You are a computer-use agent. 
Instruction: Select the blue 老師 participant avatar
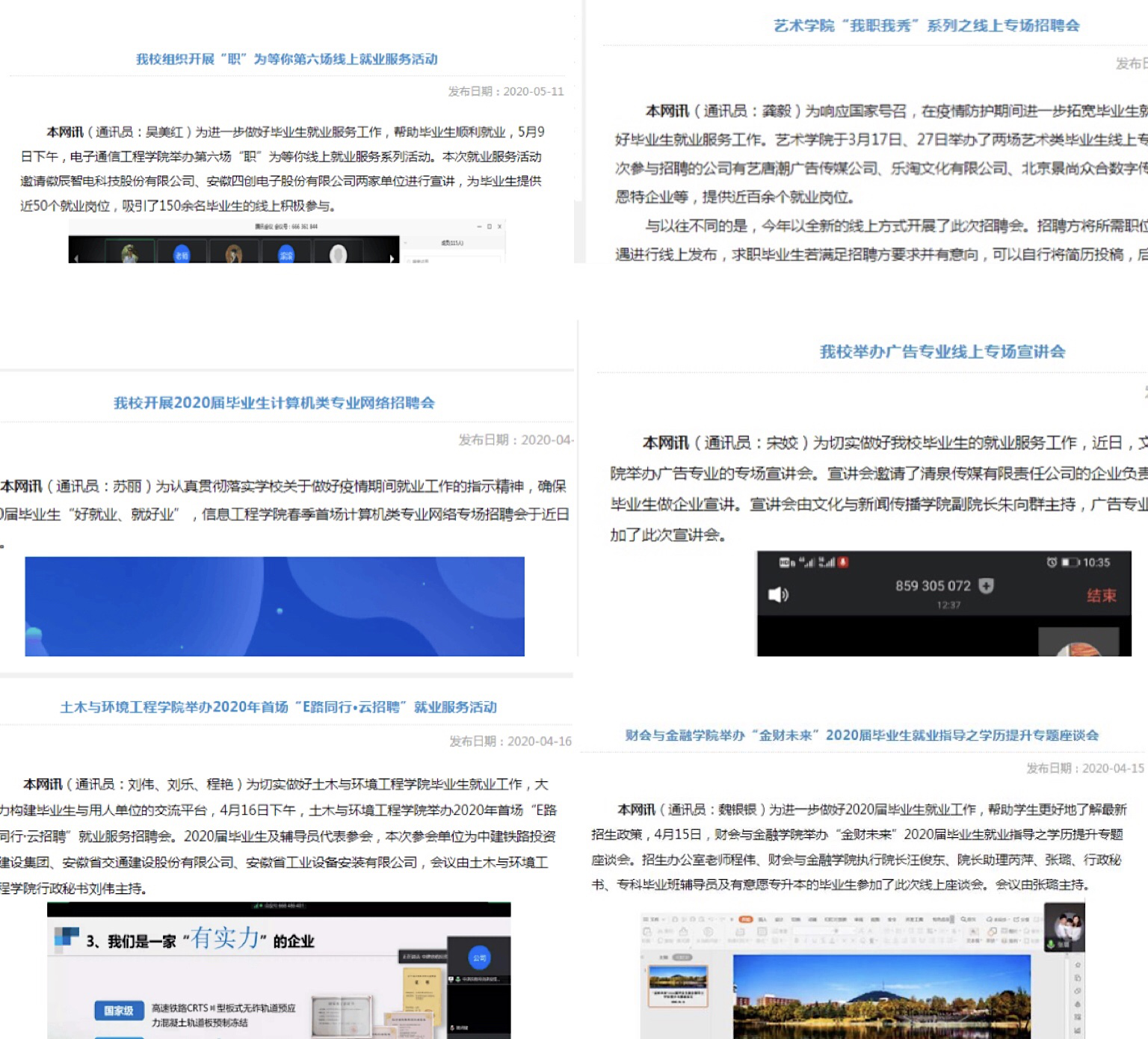click(x=182, y=255)
